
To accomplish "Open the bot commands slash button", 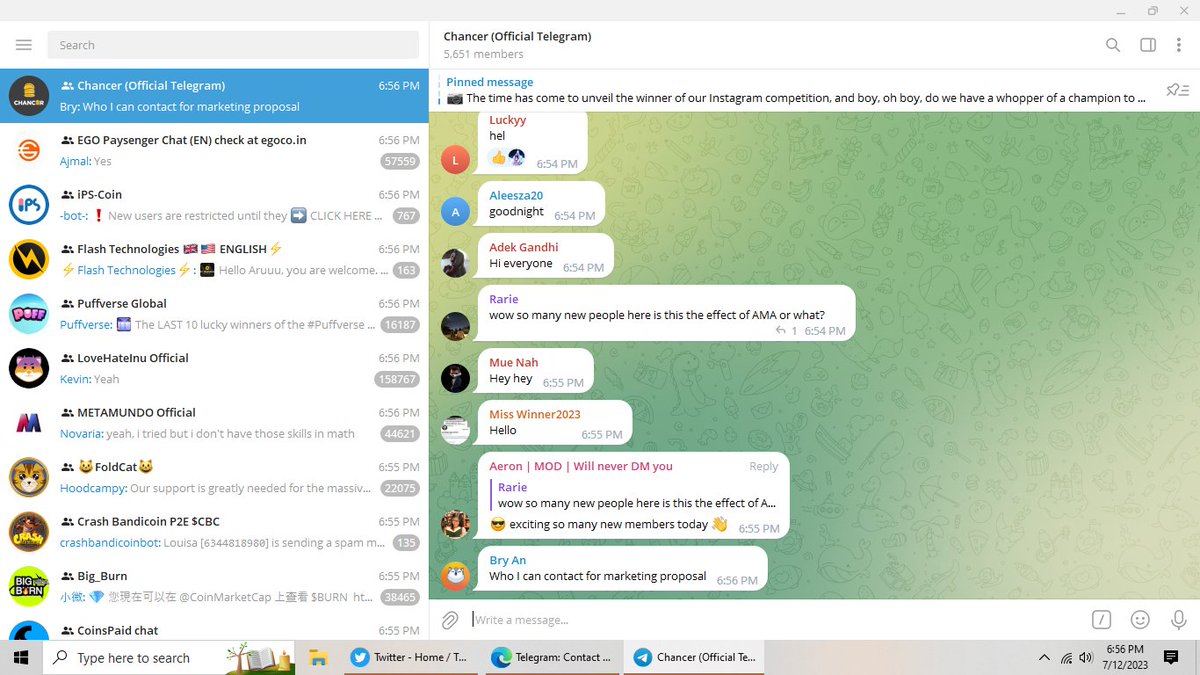I will 1101,620.
